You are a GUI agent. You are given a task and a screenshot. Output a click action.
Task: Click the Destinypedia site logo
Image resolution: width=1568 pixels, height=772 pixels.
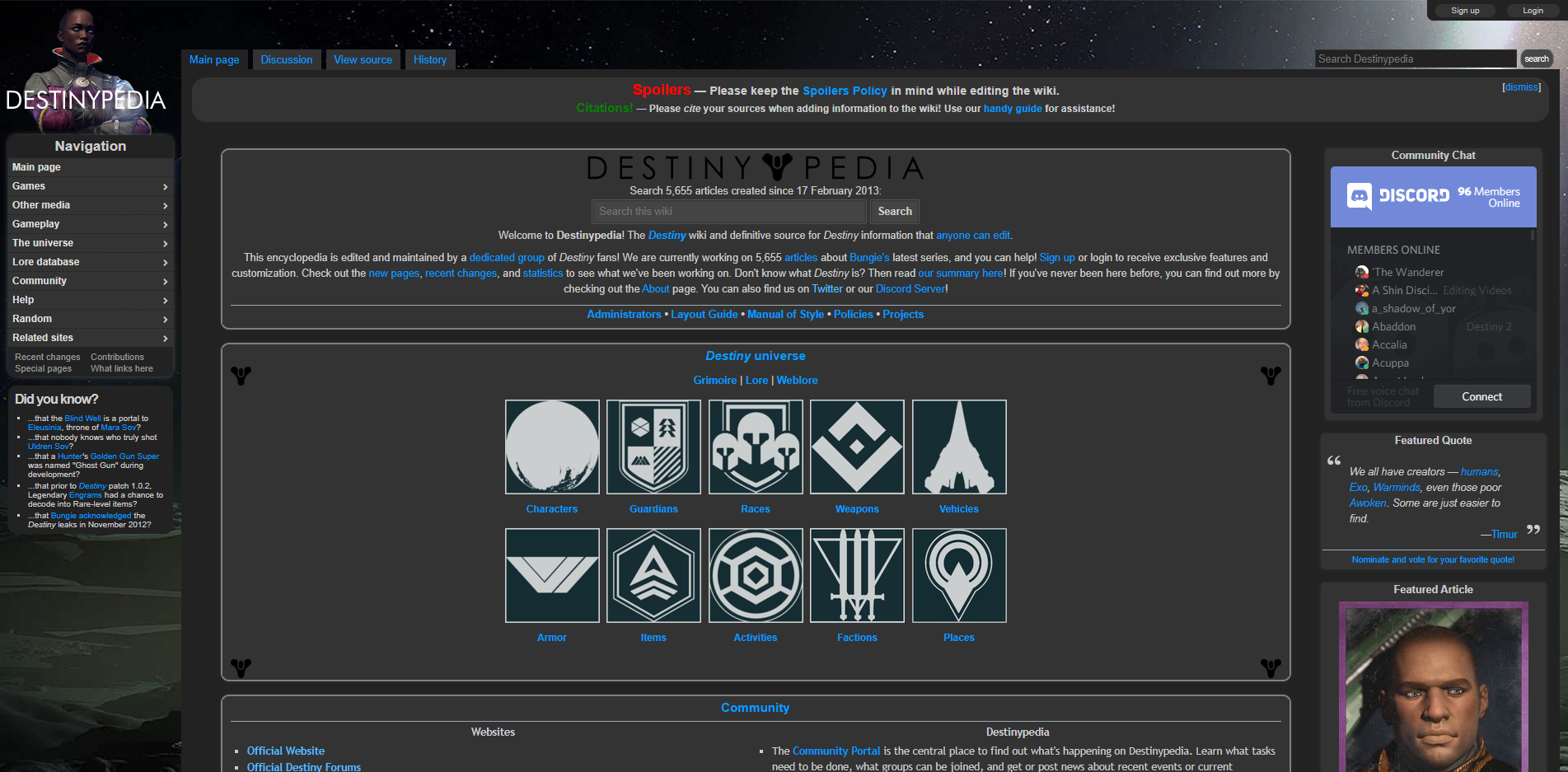tap(87, 70)
